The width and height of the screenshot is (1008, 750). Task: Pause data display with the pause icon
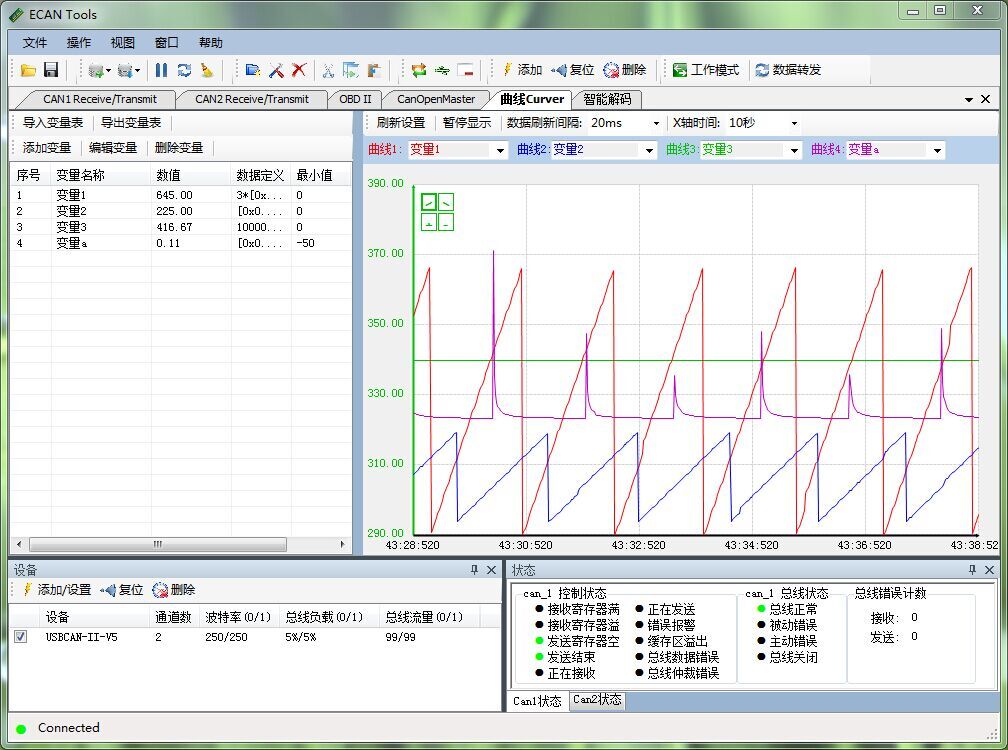[161, 70]
